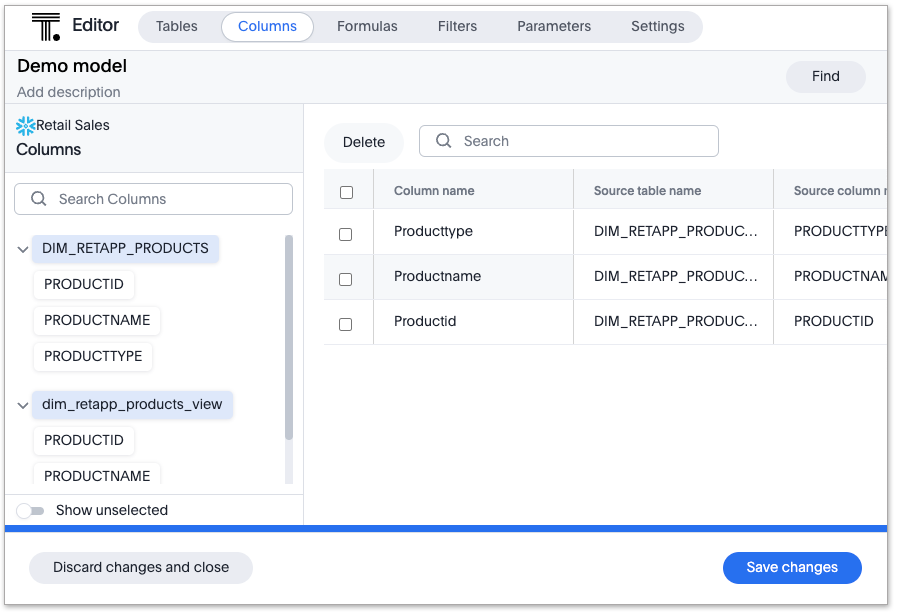Select PRODUCTTYPE under DIM_RETAPP_PRODUCTS
Viewport: 898px width, 616px height.
coord(93,356)
